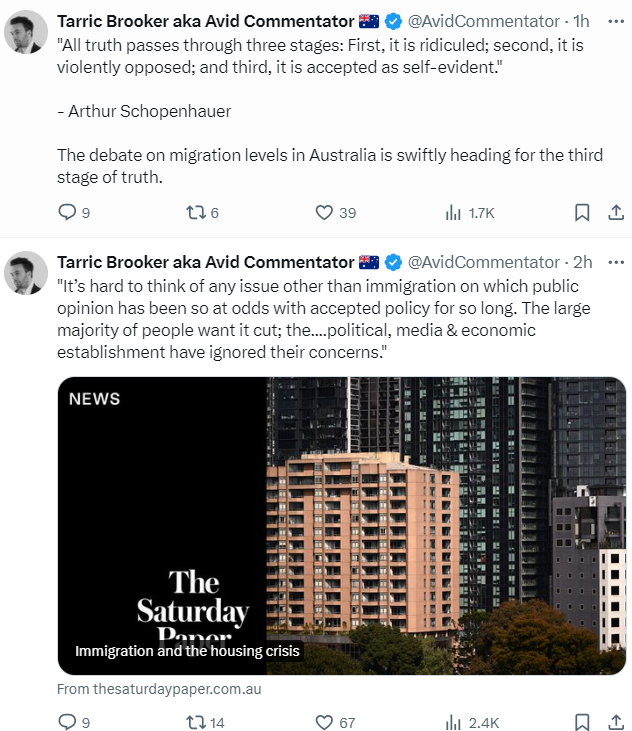Click the profile avatar on the second tweet
This screenshot has height=731, width=632.
[x=25, y=273]
